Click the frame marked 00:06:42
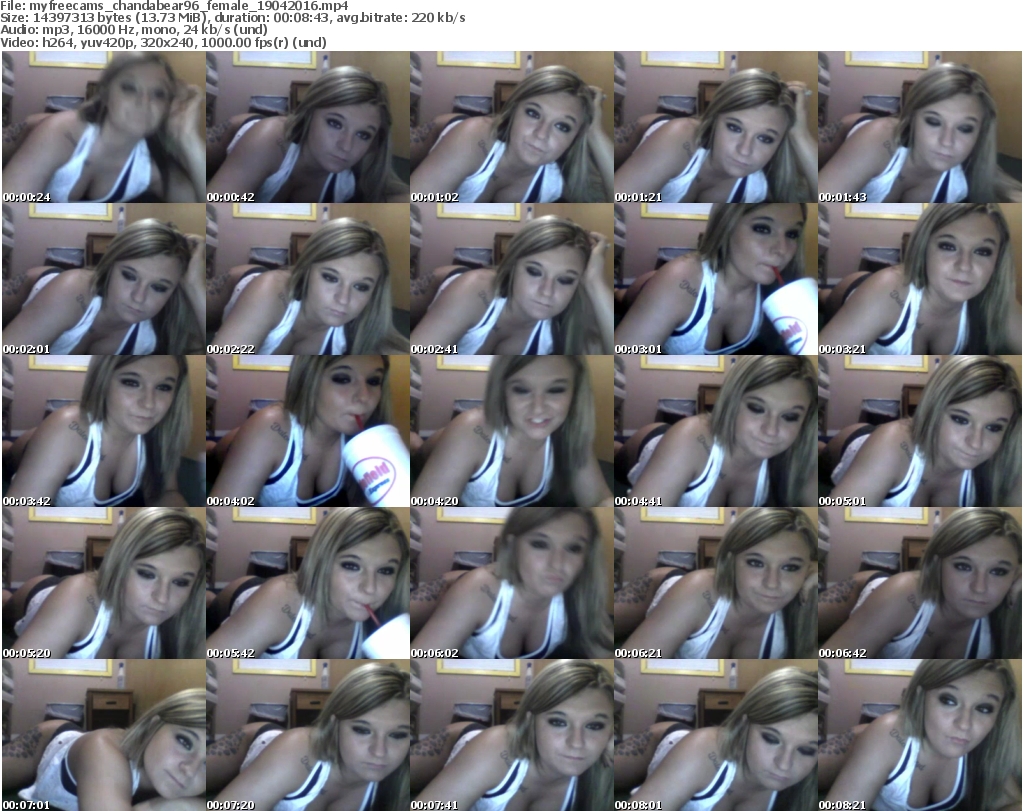This screenshot has width=1024, height=811. [920, 583]
